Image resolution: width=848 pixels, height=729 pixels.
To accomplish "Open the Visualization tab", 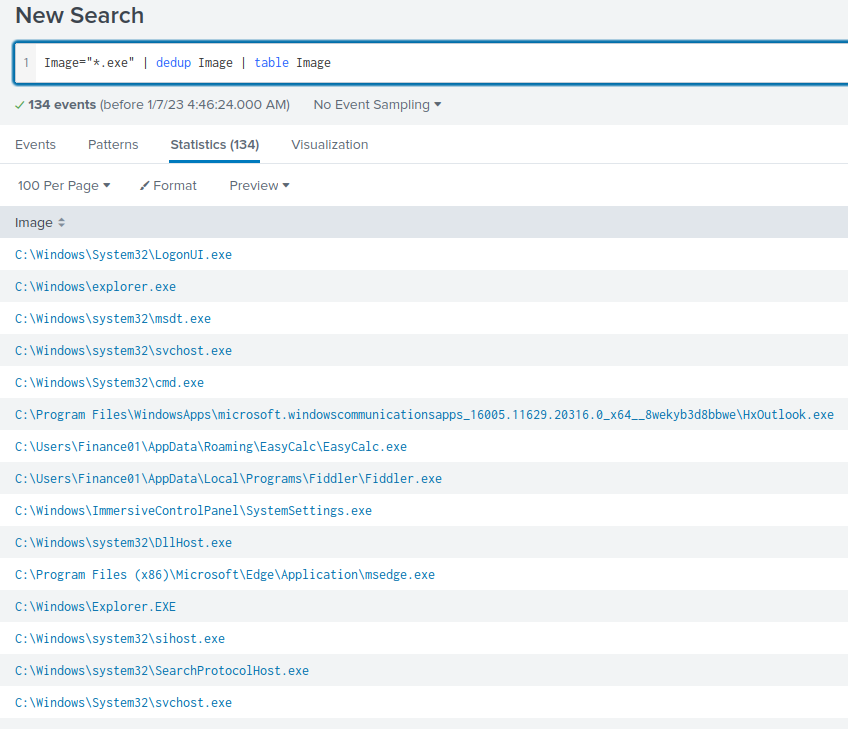I will 330,144.
